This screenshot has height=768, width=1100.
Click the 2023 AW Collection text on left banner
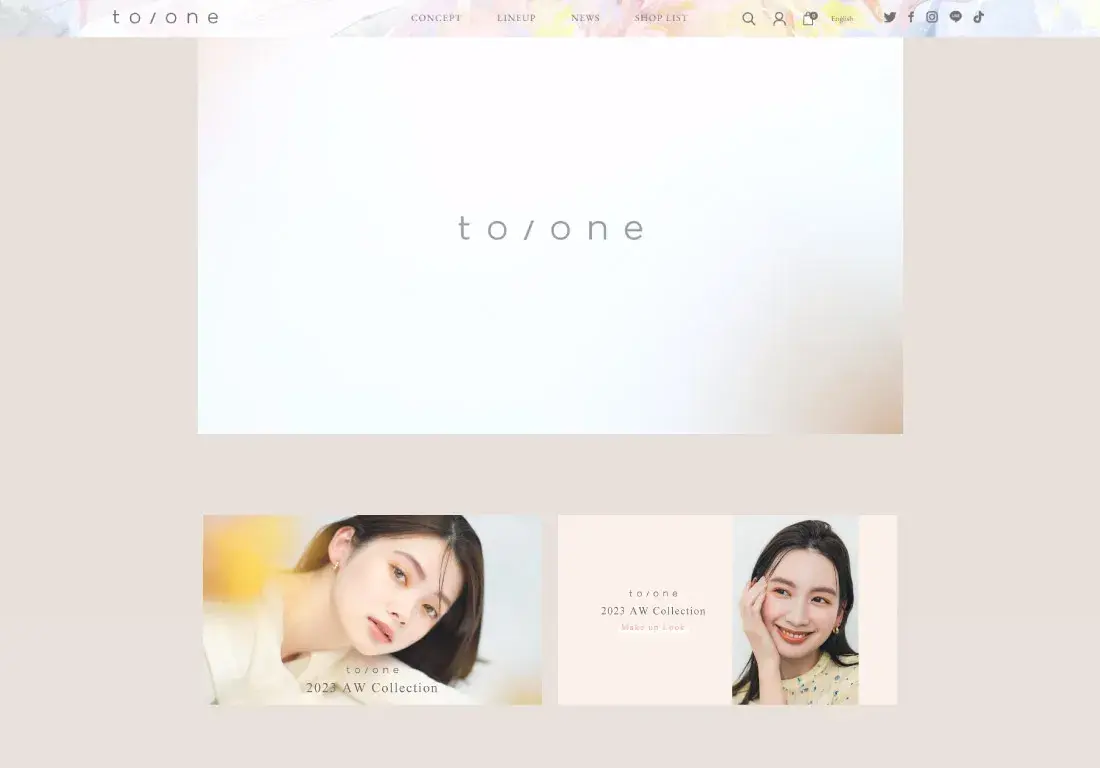point(372,688)
